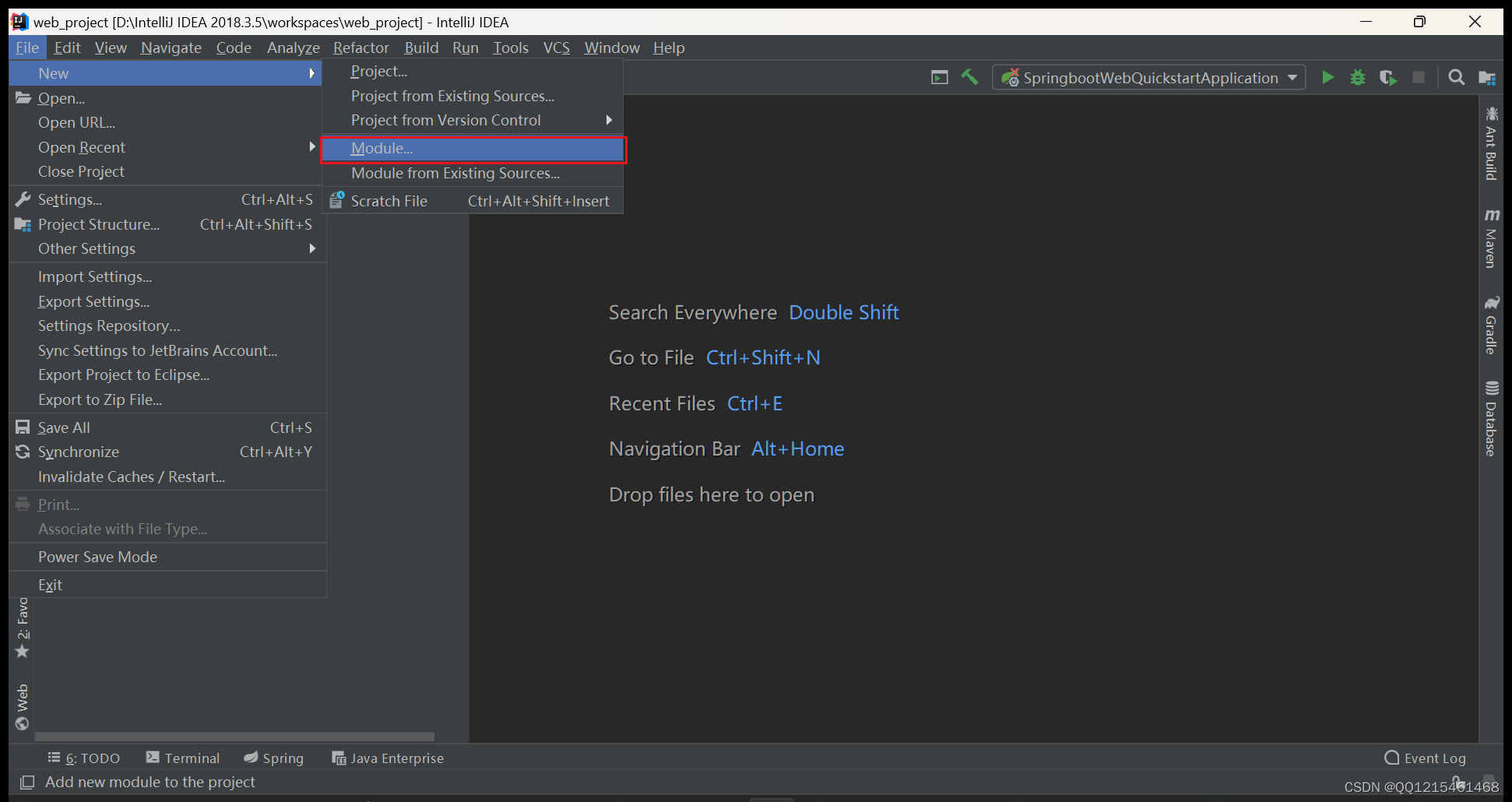Open Settings Repository...

tap(167, 325)
